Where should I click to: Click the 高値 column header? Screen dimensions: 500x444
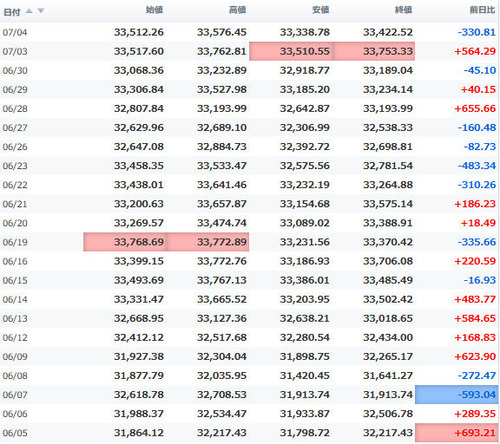point(237,10)
